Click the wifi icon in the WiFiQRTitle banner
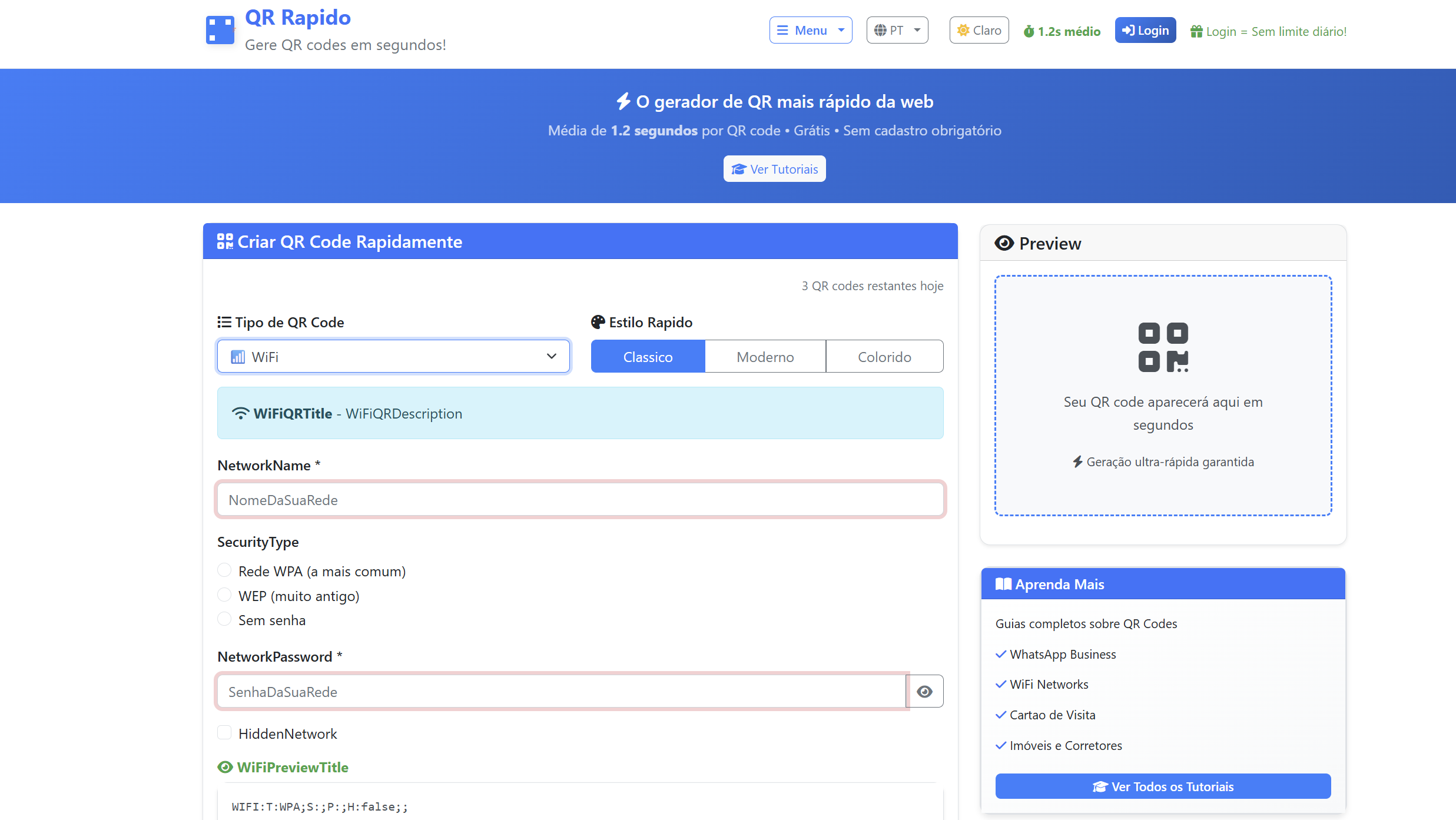The height and width of the screenshot is (820, 1456). click(x=240, y=413)
